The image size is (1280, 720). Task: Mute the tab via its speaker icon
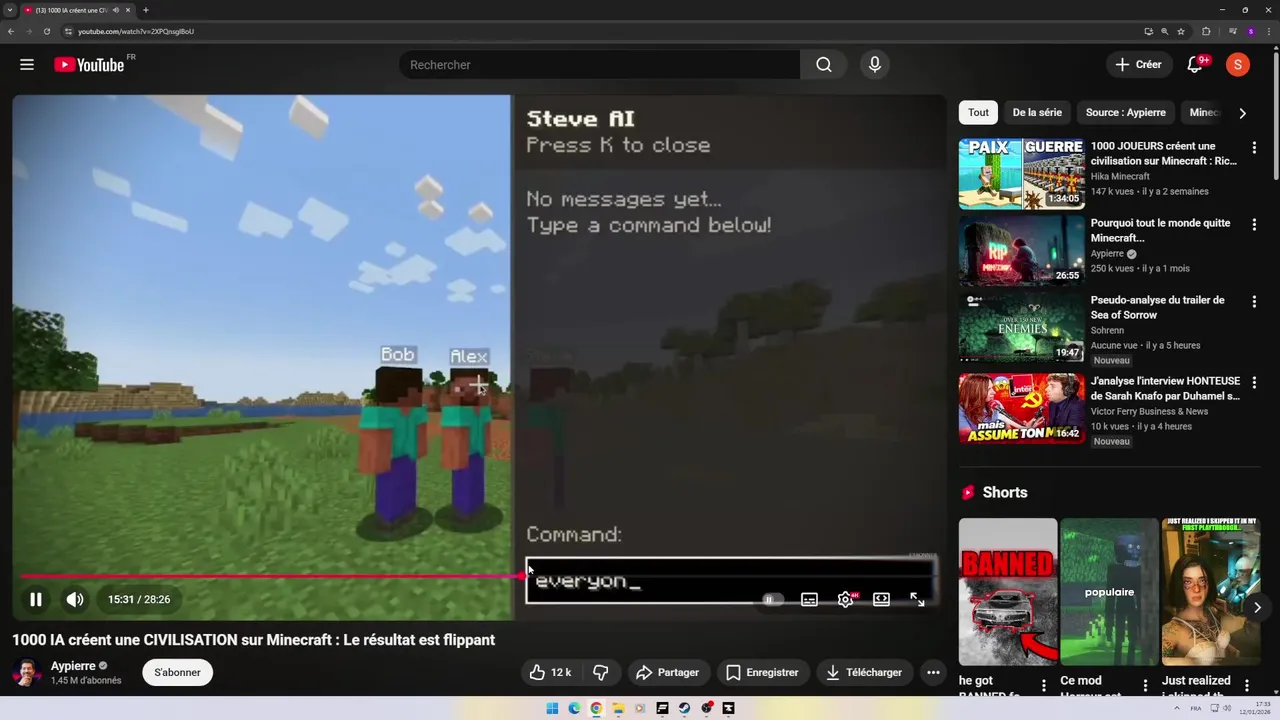116,10
